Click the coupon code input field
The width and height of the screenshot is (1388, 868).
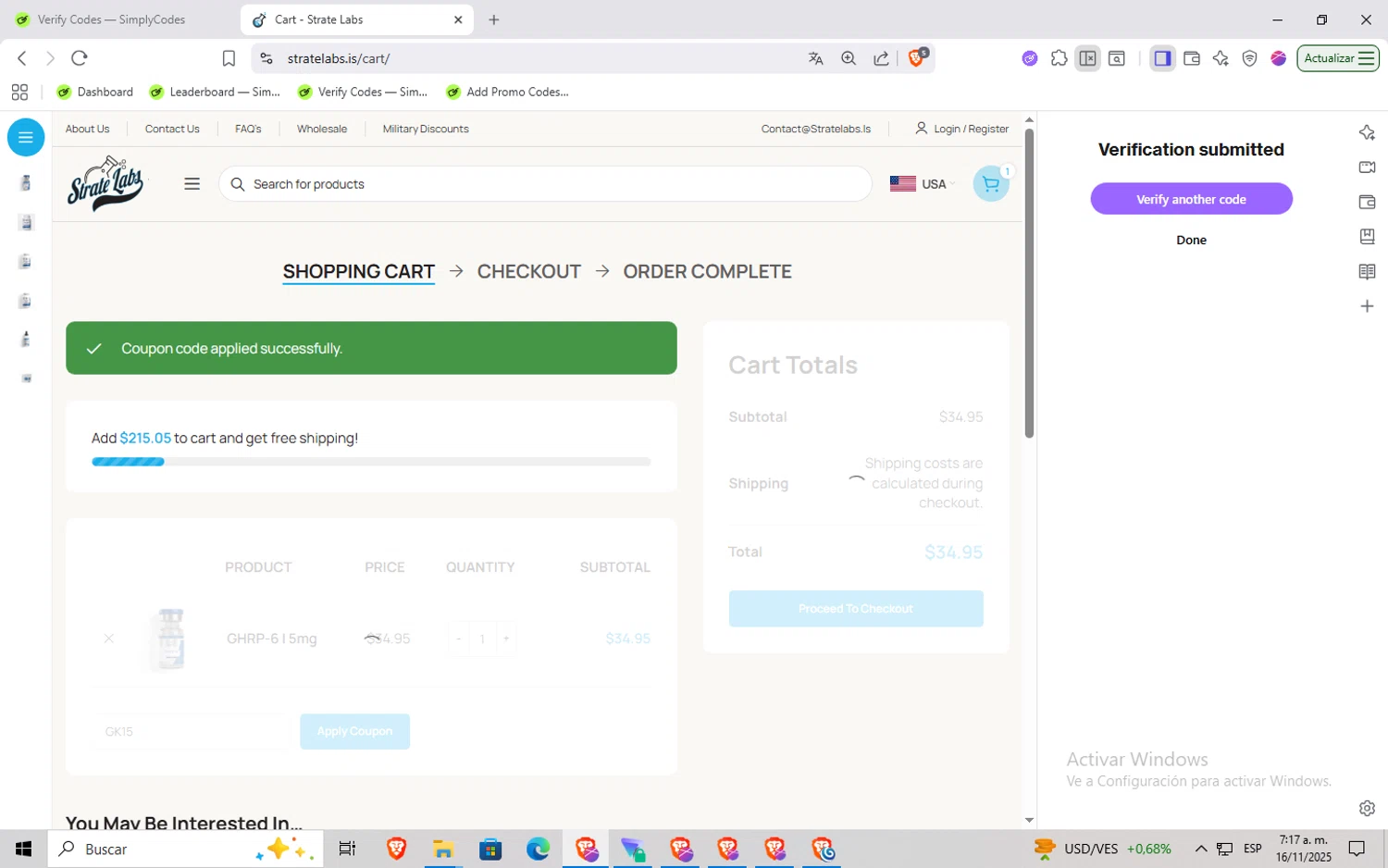tap(191, 731)
